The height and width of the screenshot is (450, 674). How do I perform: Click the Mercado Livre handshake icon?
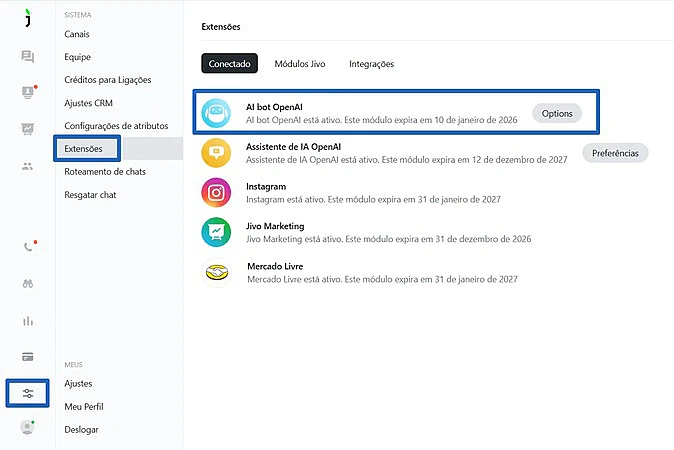pos(216,272)
